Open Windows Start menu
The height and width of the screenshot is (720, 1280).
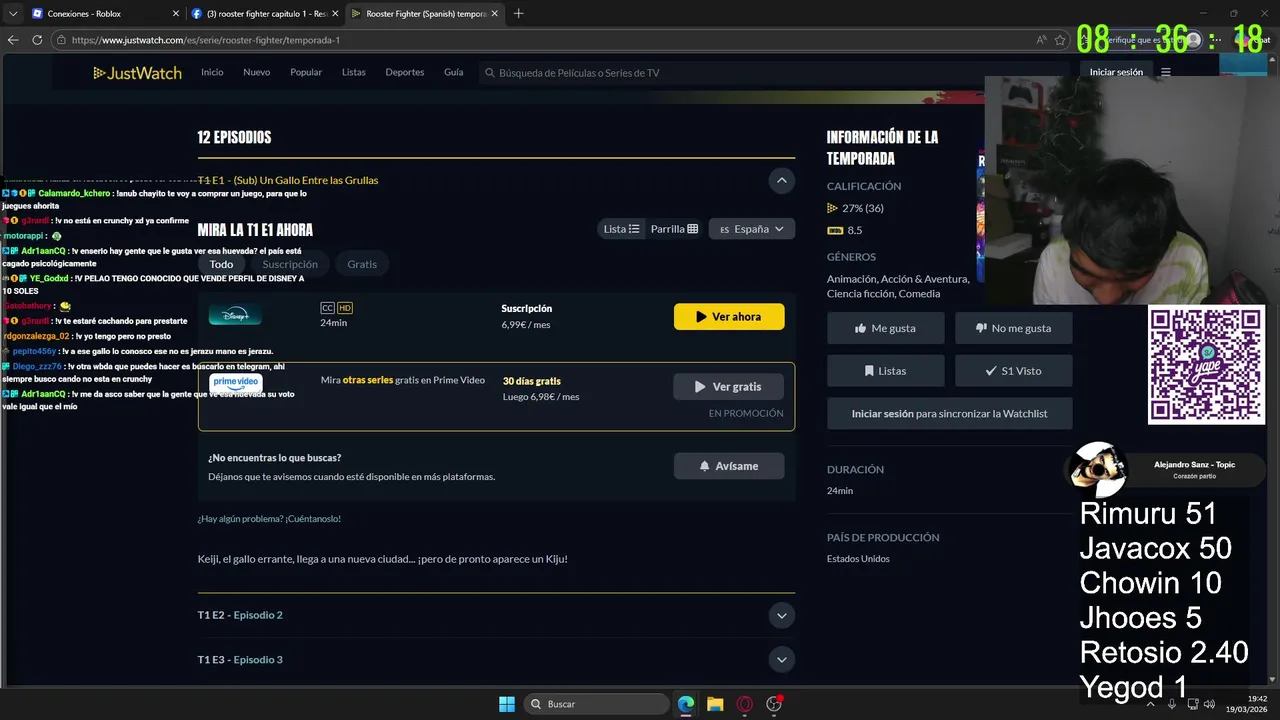pos(507,704)
